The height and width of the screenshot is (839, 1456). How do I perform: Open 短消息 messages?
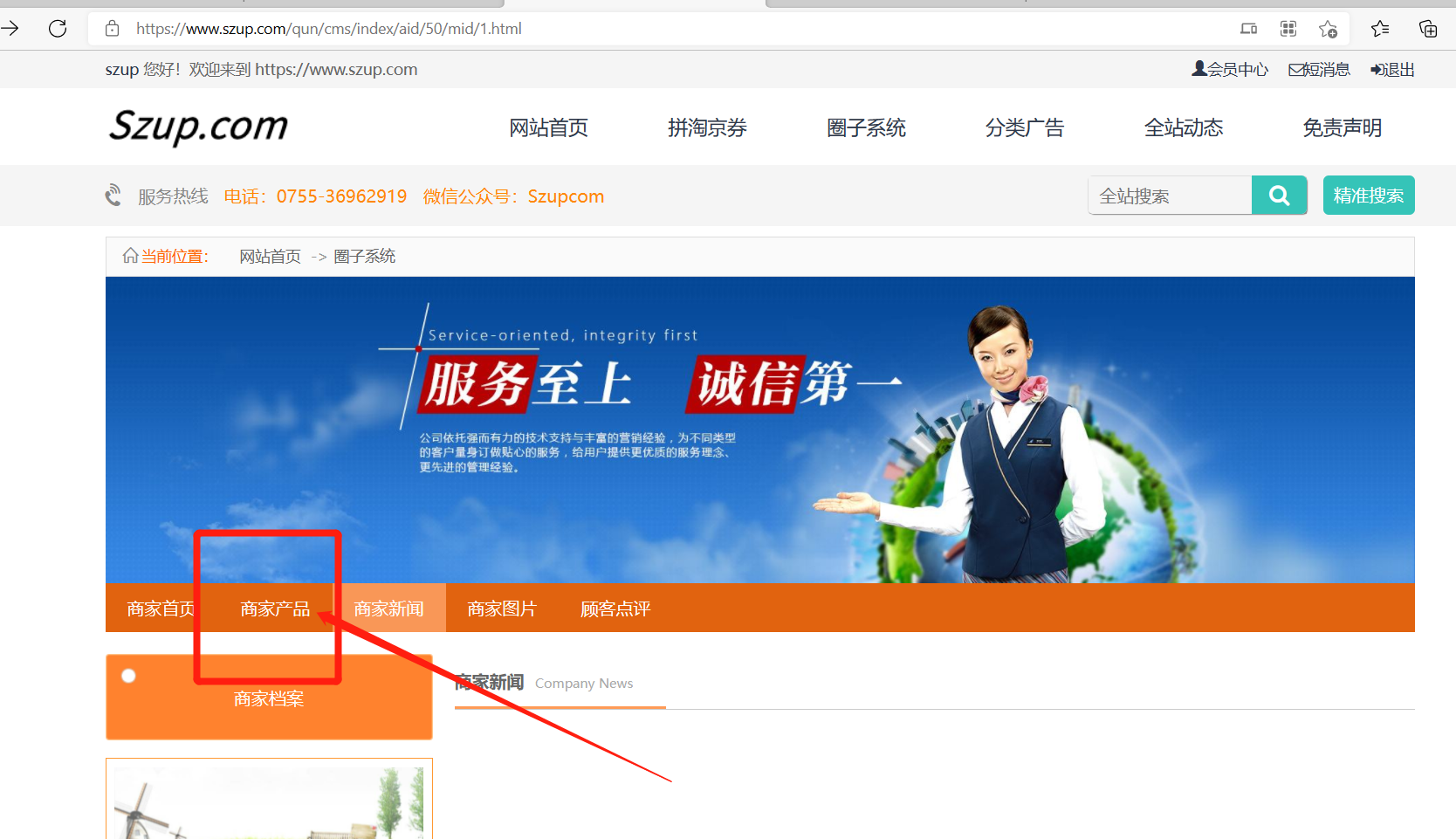coord(1319,70)
